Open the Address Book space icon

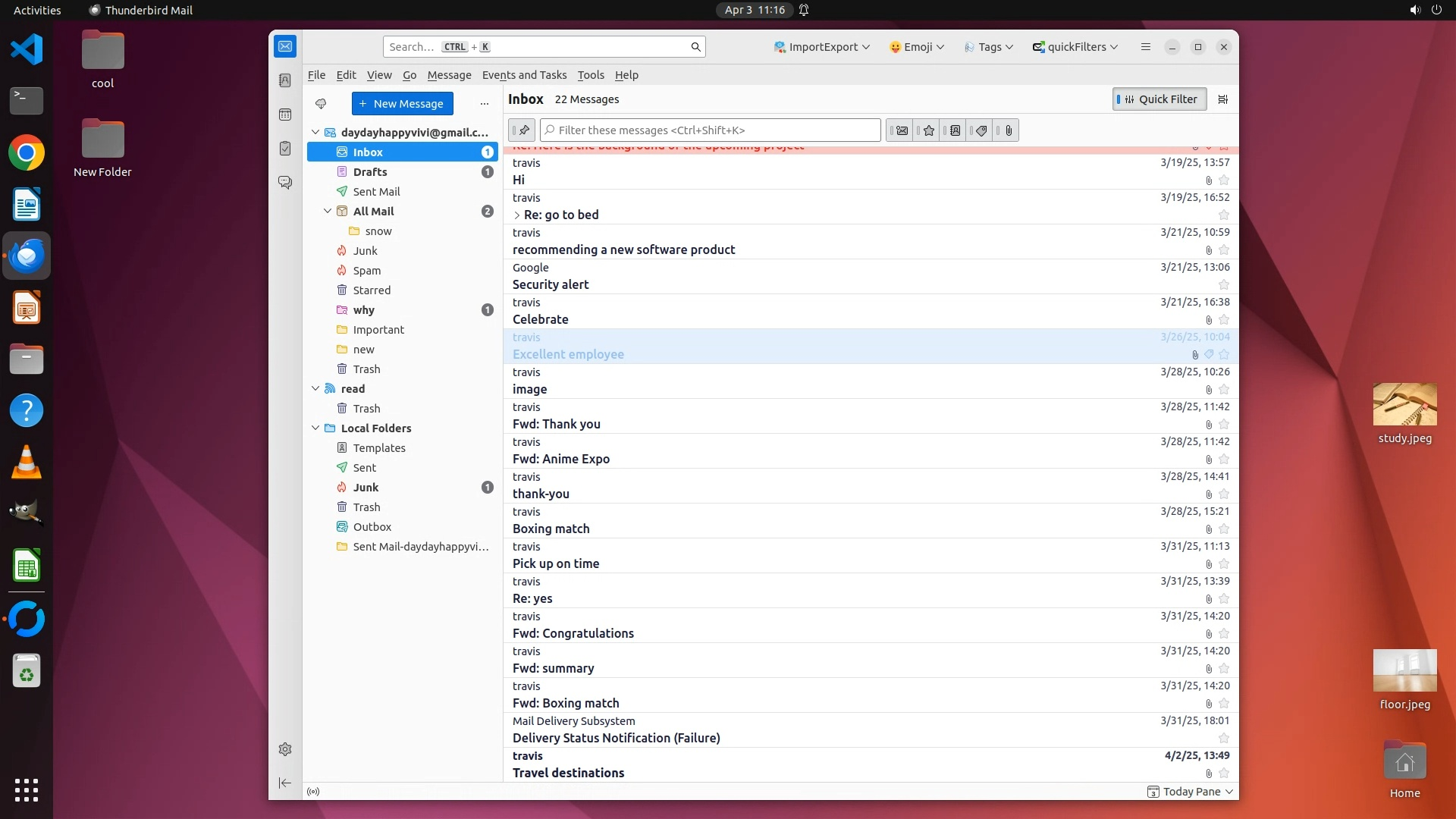pyautogui.click(x=285, y=80)
